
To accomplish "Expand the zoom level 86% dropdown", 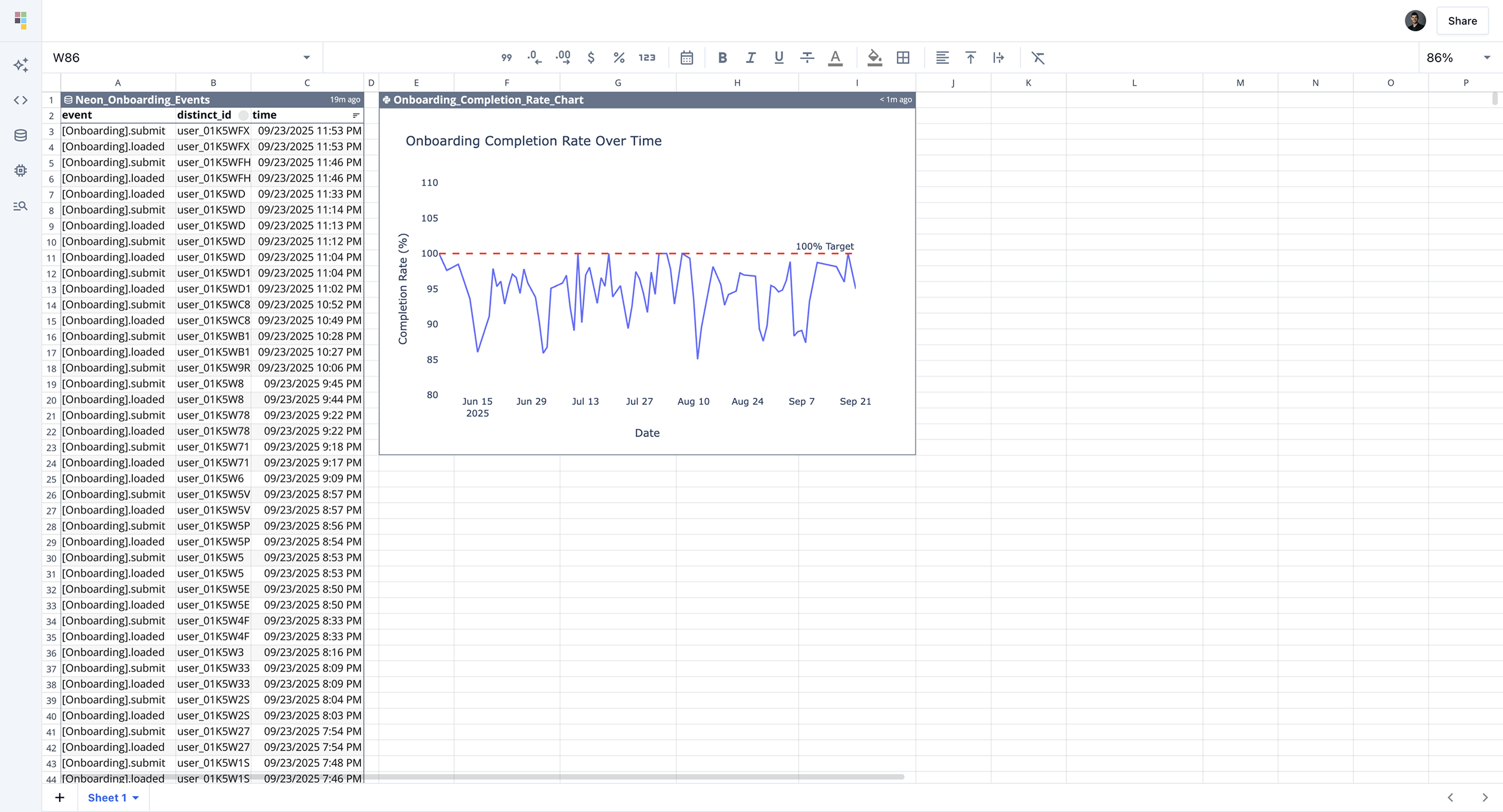I will click(x=1487, y=57).
